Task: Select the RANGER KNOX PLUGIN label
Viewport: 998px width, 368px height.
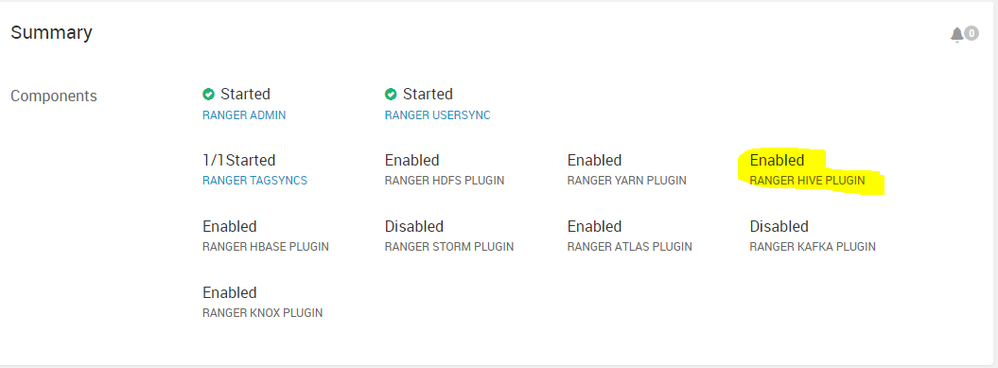Action: [x=262, y=313]
